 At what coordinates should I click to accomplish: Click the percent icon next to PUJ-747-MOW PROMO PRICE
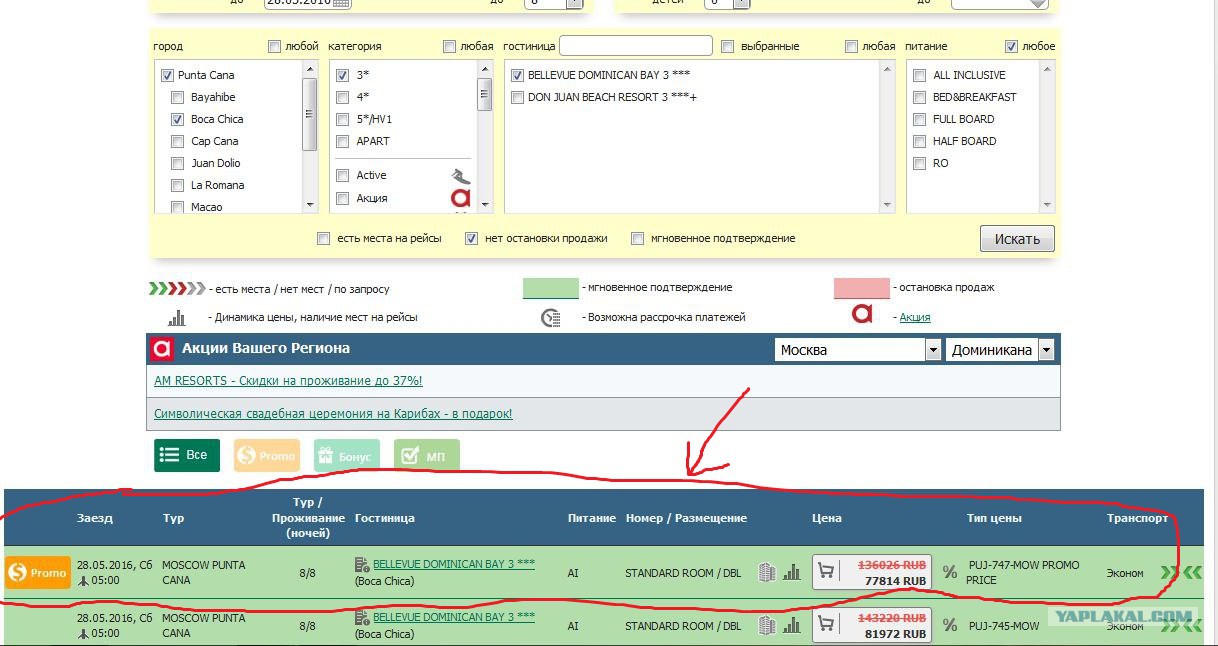(x=950, y=573)
